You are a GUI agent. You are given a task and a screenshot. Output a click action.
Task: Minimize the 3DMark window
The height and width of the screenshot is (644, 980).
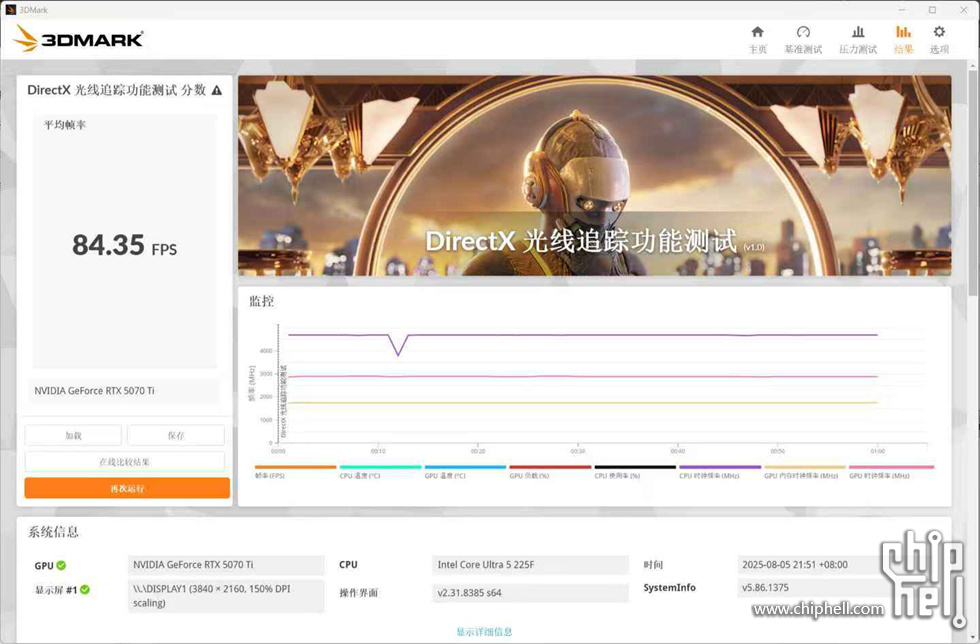902,9
